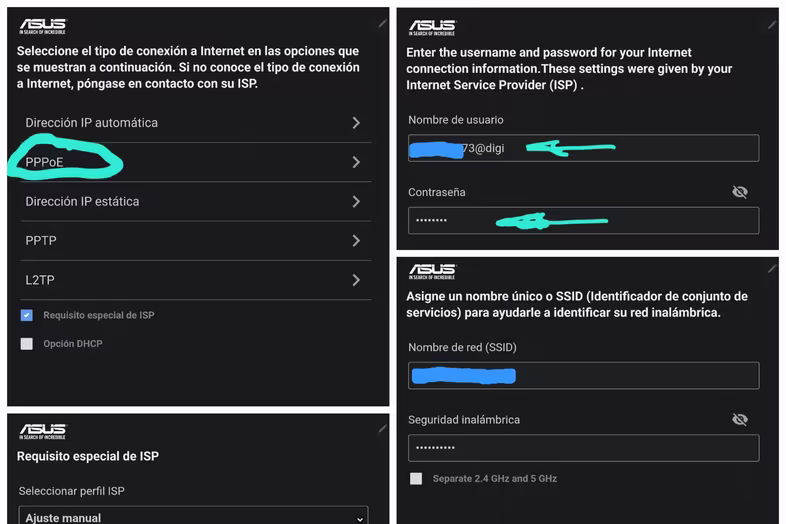This screenshot has height=524, width=786.
Task: Select Dirección IP estática option
Action: coord(196,202)
